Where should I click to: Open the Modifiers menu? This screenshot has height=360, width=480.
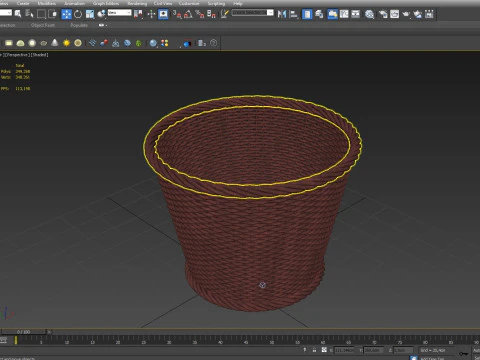[x=47, y=3]
